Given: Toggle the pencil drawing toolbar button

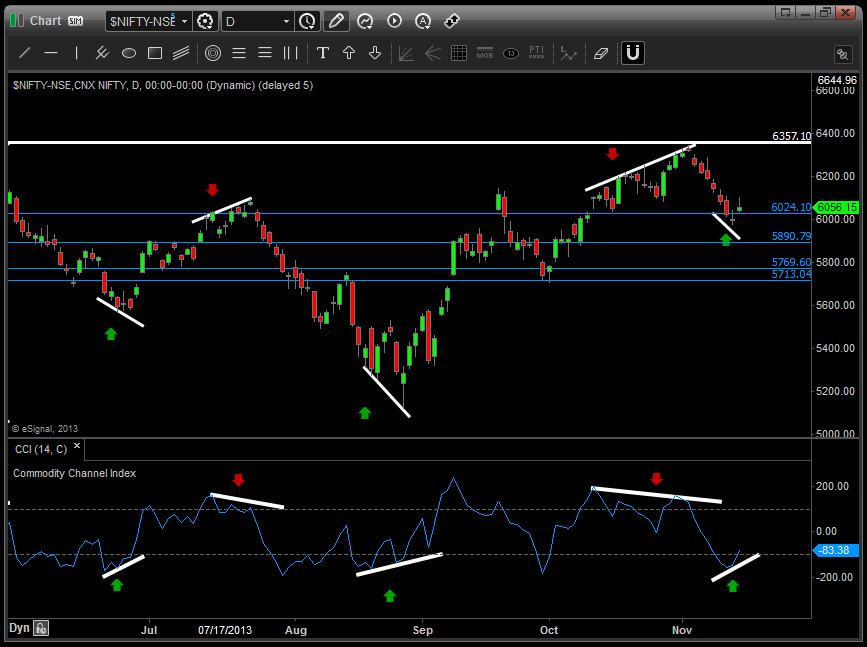Looking at the screenshot, I should pos(336,20).
